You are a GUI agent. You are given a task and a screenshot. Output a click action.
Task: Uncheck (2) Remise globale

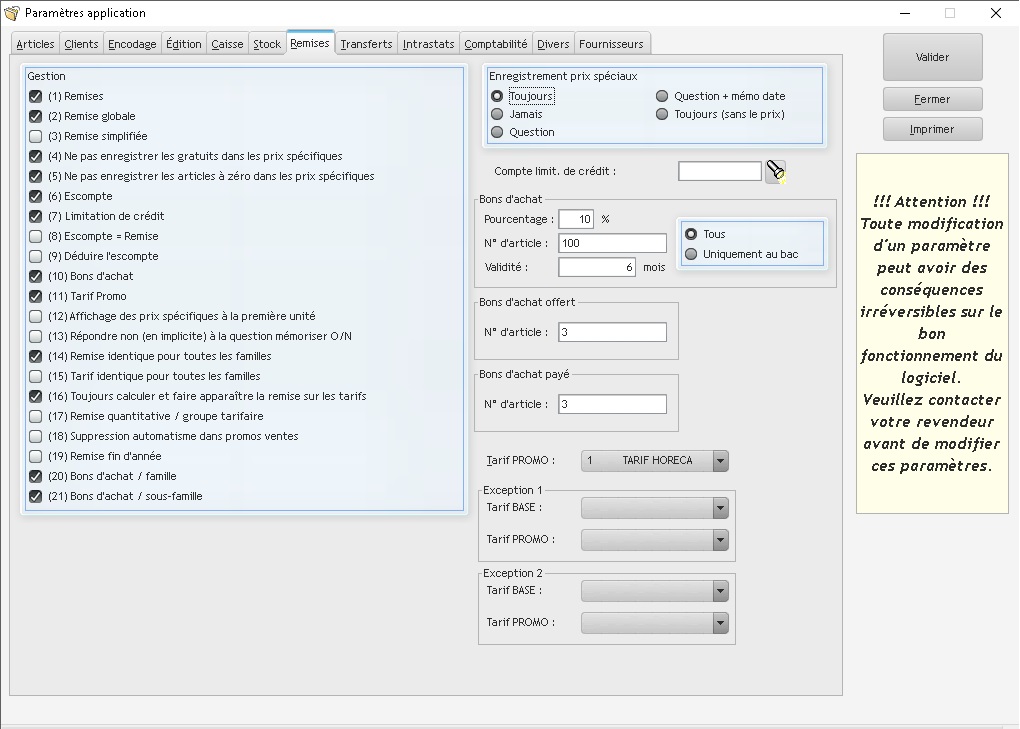(x=36, y=116)
